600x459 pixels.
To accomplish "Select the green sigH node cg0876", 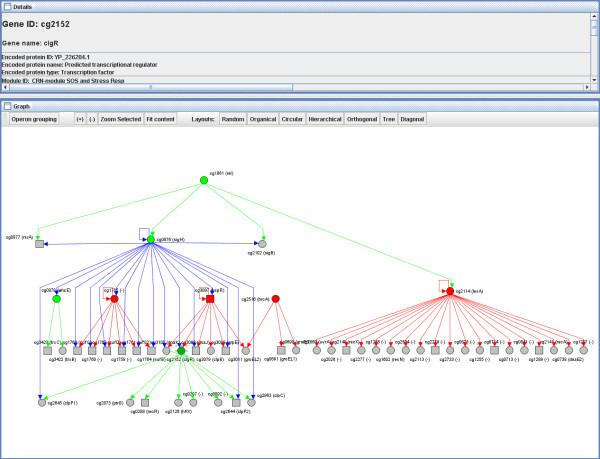I will coord(150,240).
